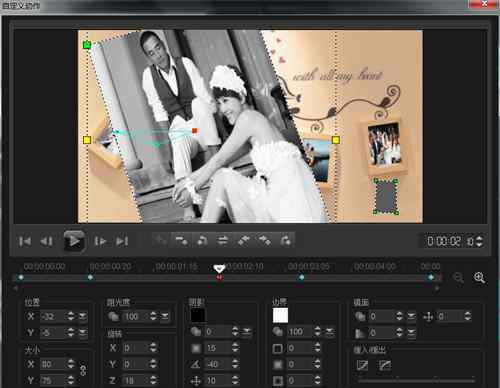Click the Go to next key frame icon
The height and width of the screenshot is (388, 500).
click(286, 240)
